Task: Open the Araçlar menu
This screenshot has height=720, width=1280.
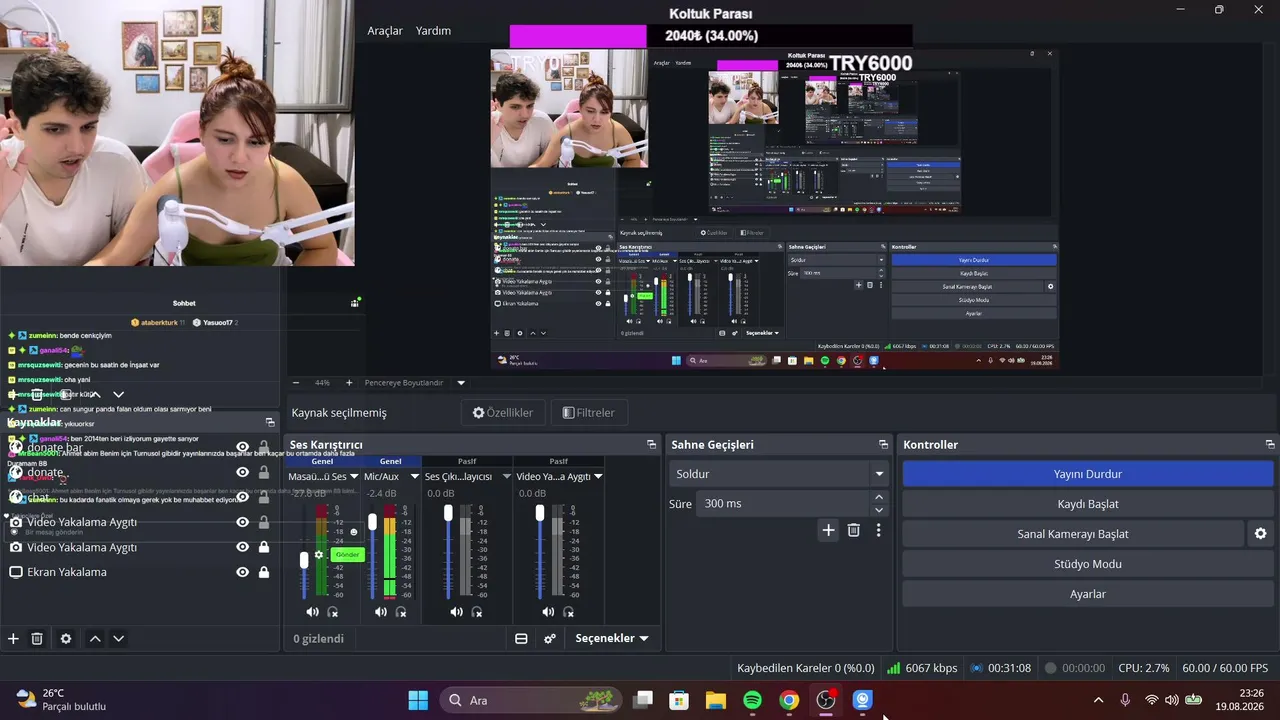Action: (x=385, y=31)
